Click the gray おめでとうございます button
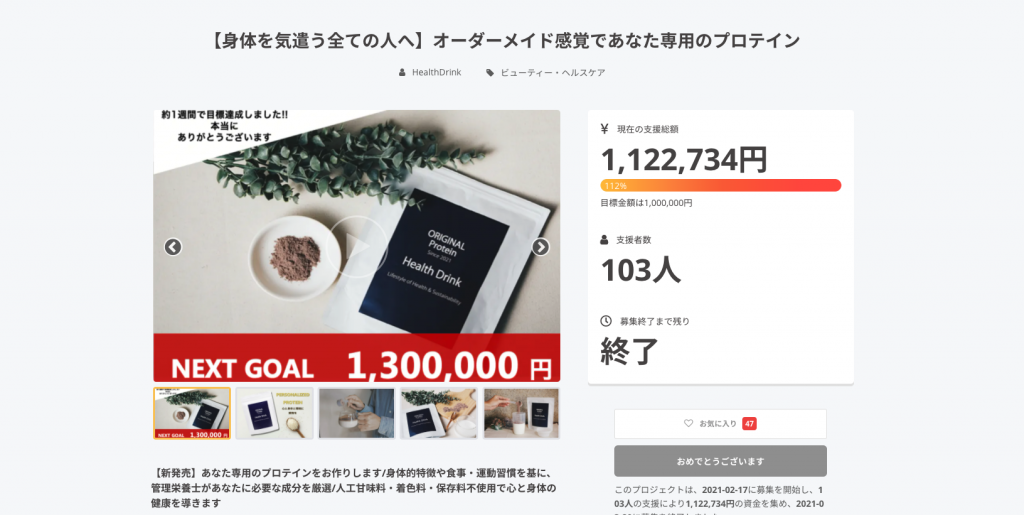Viewport: 1024px width, 515px height. pos(720,461)
